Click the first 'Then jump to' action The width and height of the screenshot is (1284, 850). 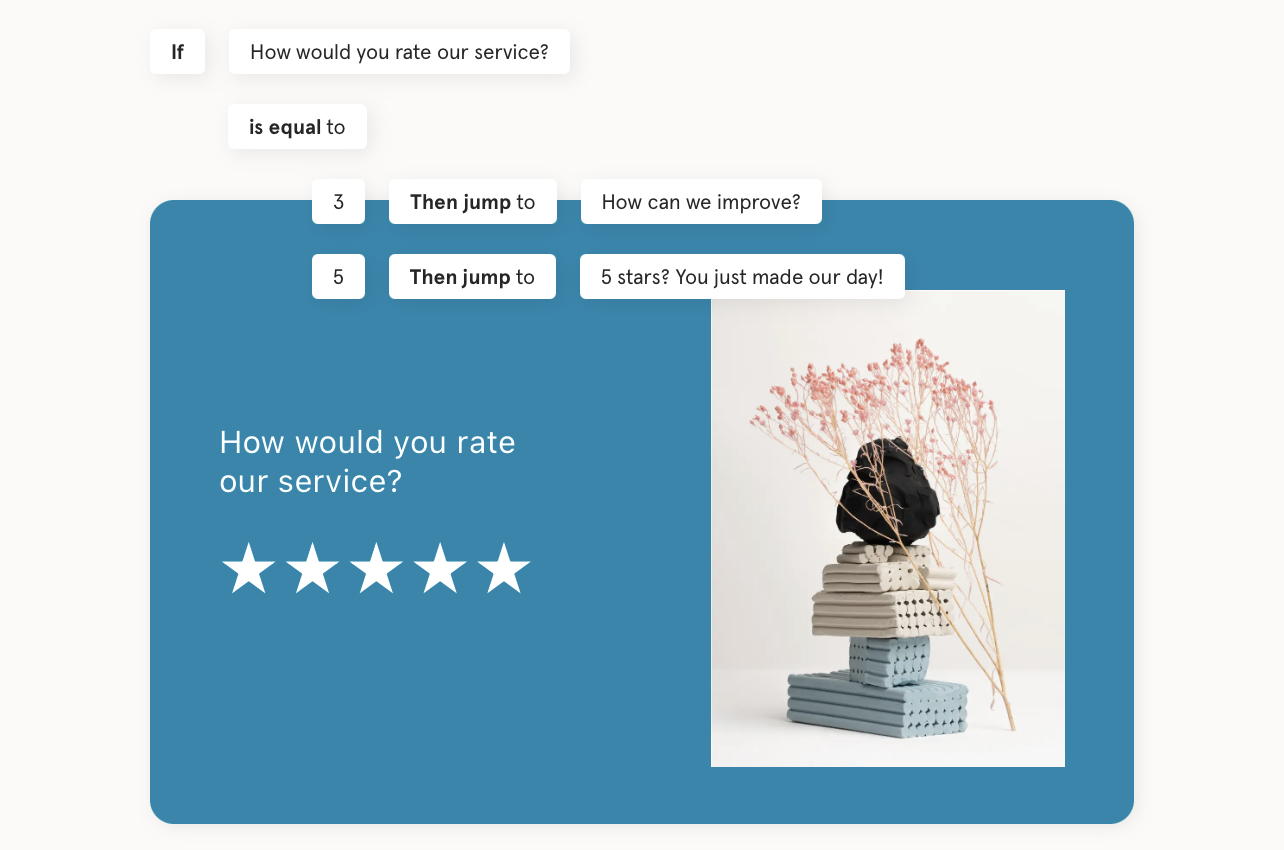[472, 201]
